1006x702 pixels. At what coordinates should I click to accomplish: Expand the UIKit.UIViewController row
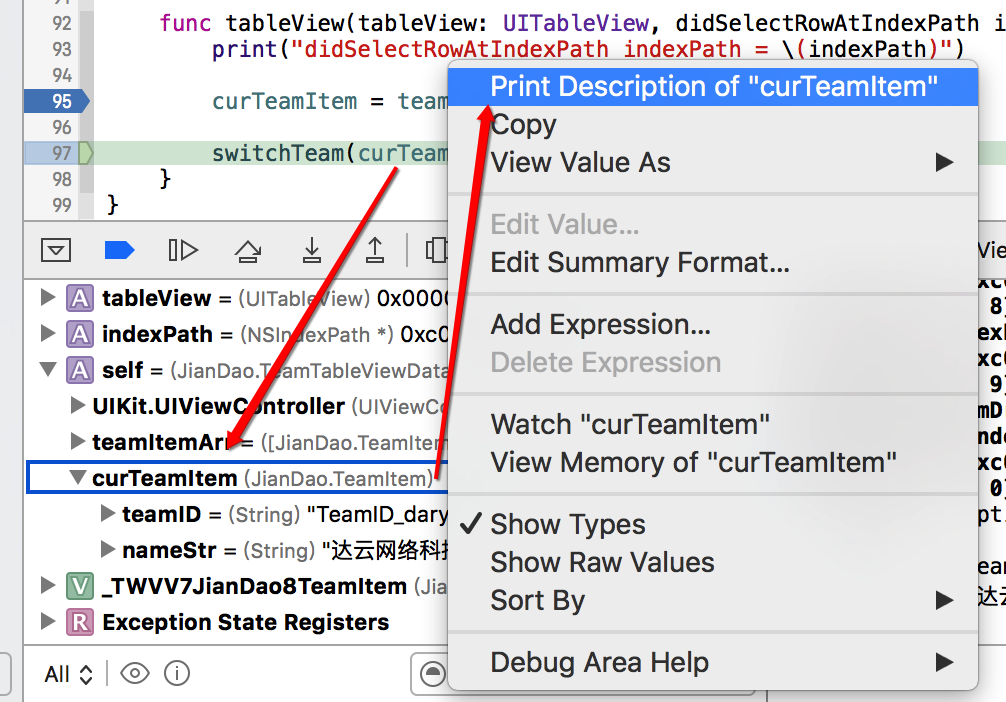click(x=78, y=405)
